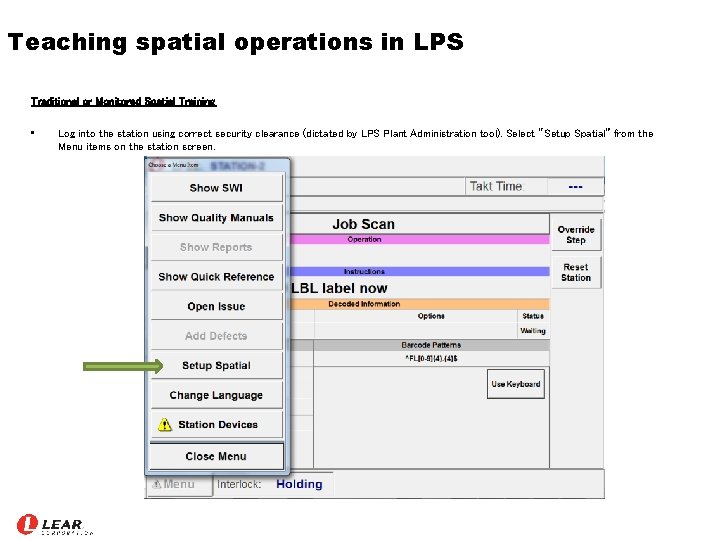The width and height of the screenshot is (720, 540).
Task: Choose Open Issue from menu
Action: 216,306
